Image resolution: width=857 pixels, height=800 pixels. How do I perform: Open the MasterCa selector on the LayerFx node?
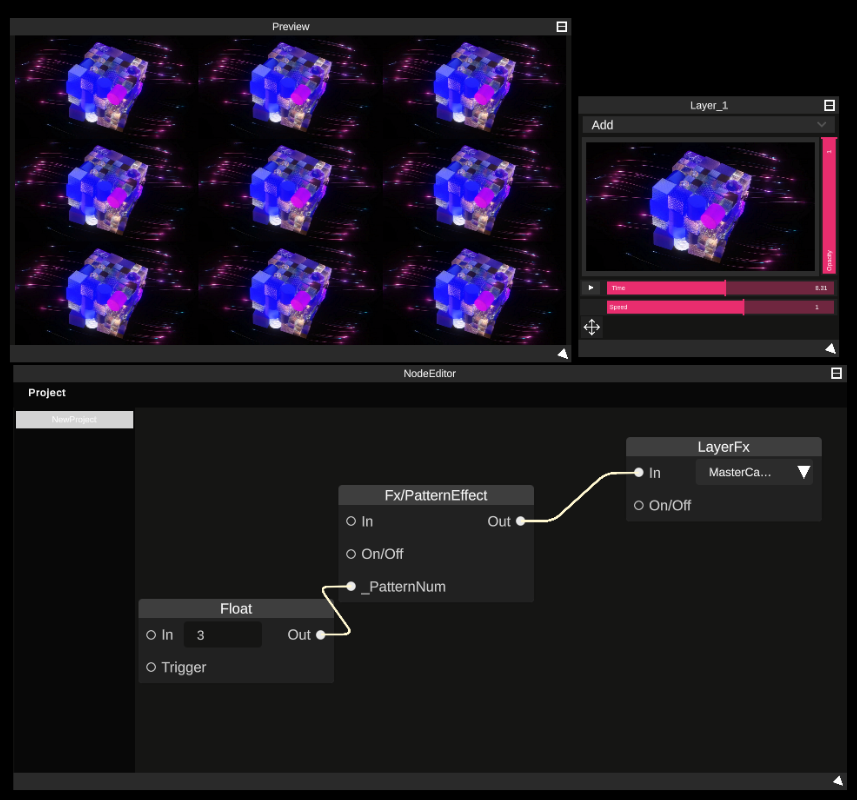[x=755, y=472]
